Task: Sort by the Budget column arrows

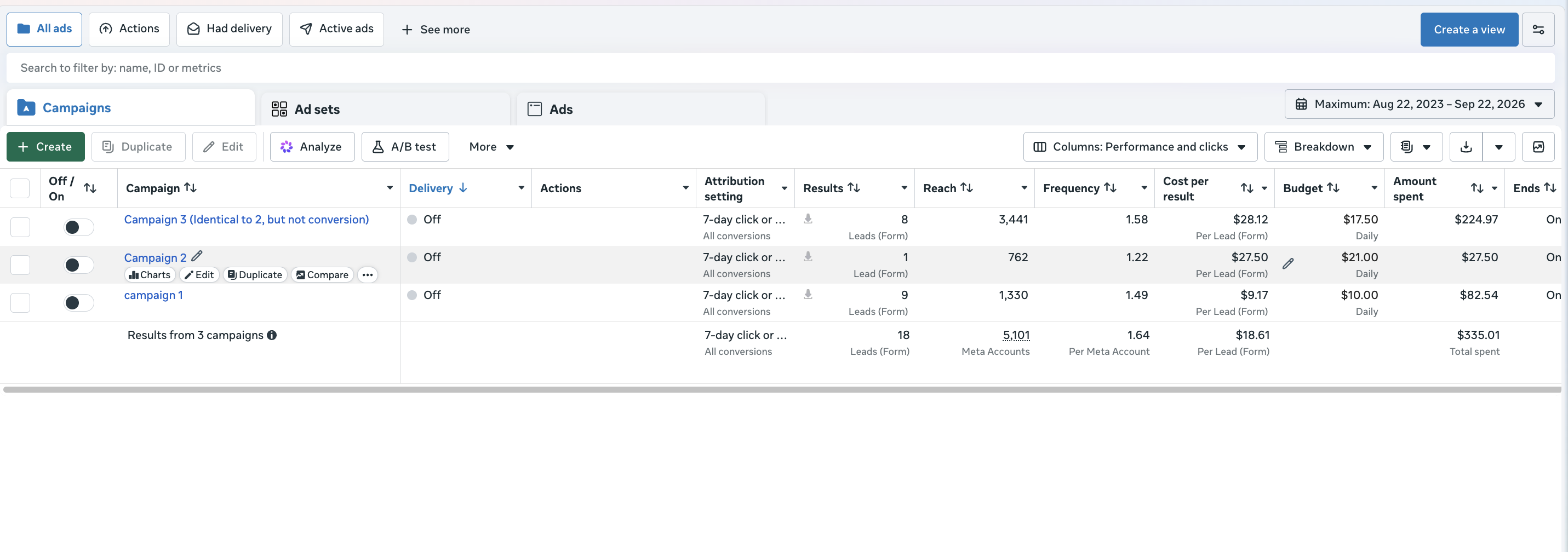Action: point(1333,188)
